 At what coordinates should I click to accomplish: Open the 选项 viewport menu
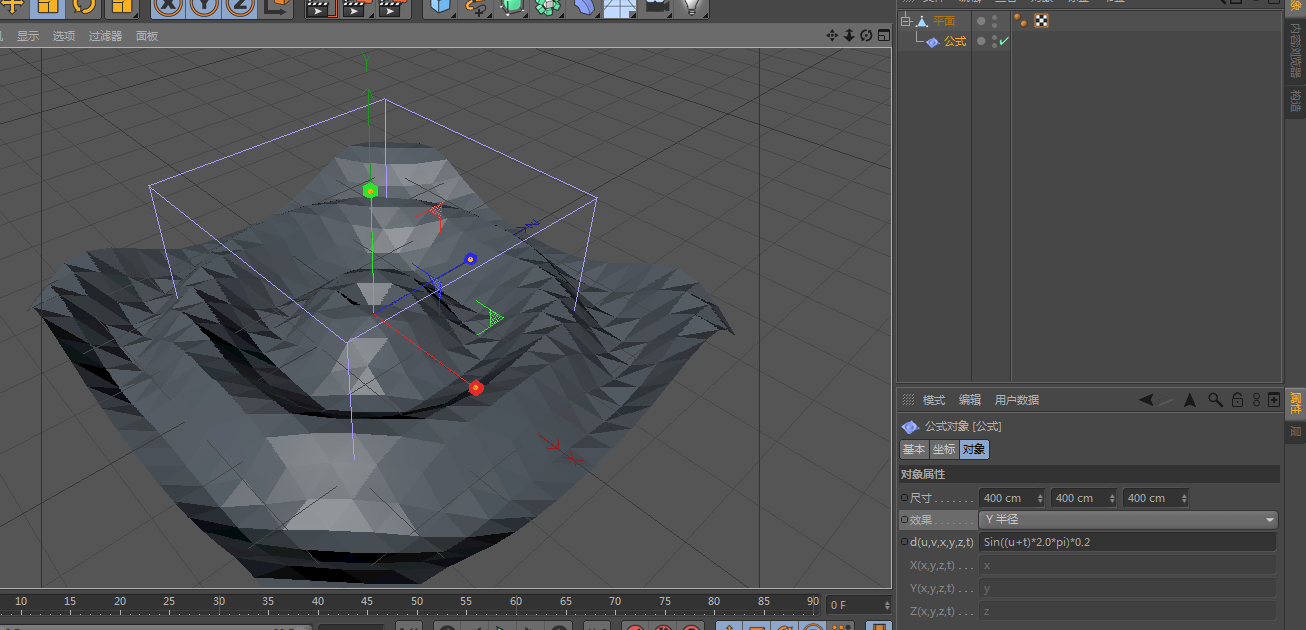[64, 36]
